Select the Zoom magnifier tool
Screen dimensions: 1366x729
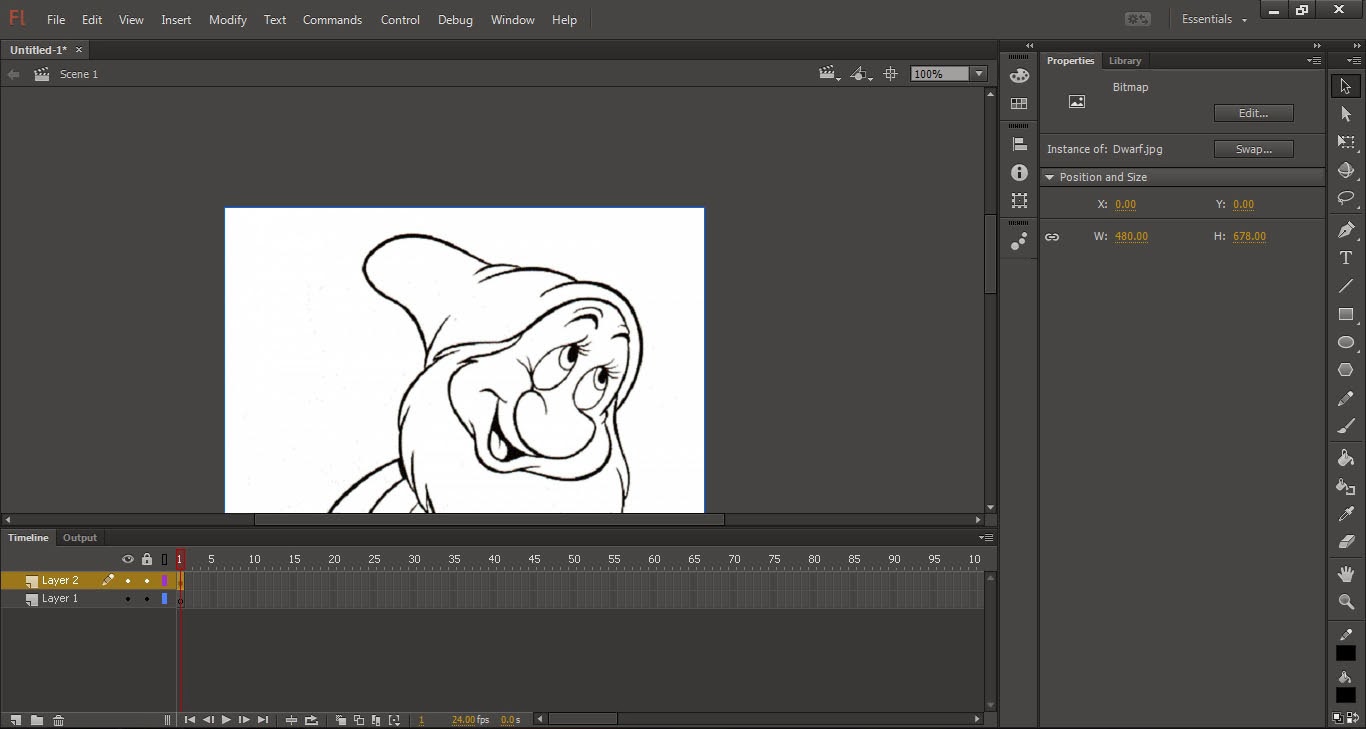pos(1346,602)
